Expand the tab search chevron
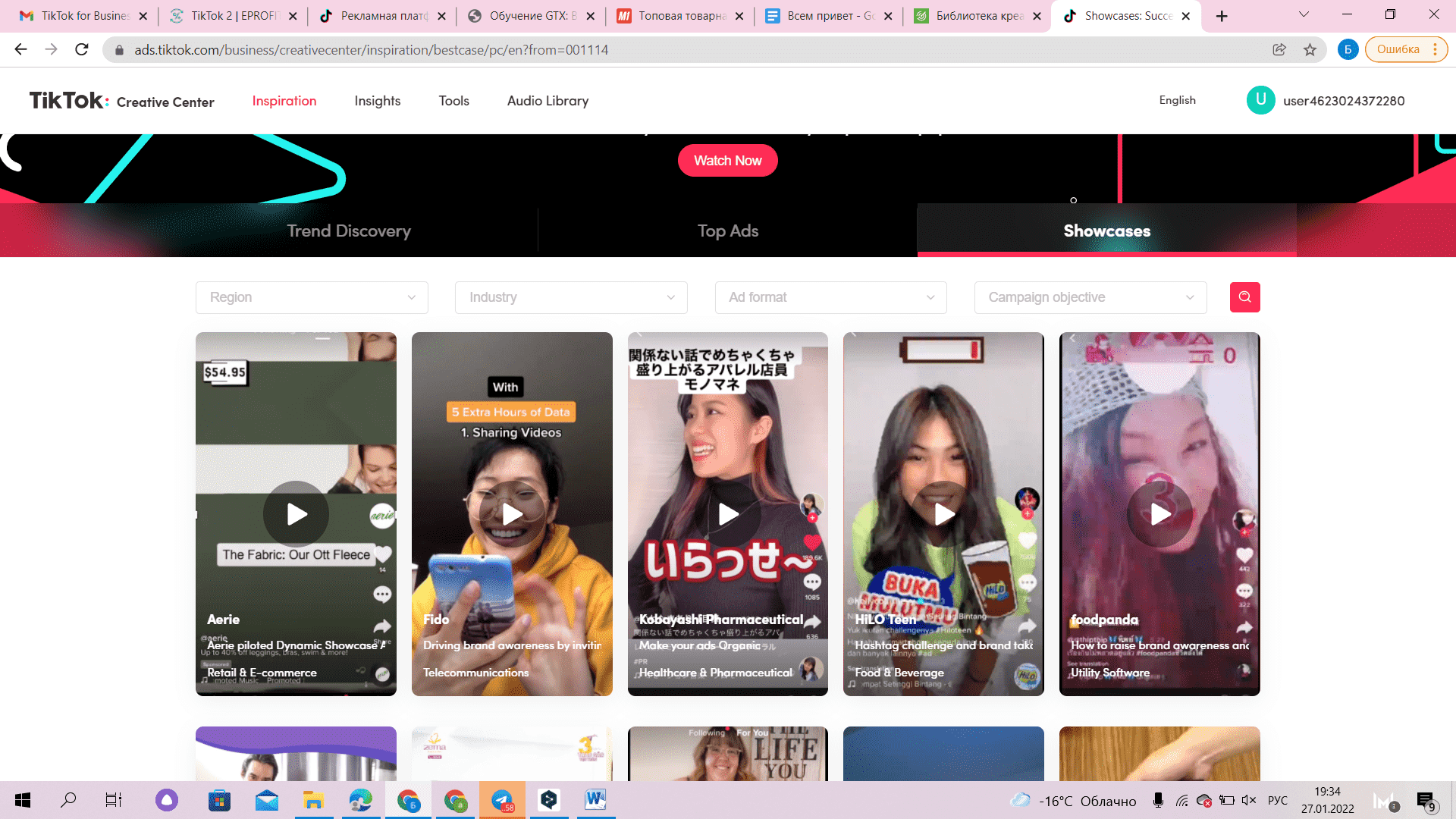 coord(1304,14)
